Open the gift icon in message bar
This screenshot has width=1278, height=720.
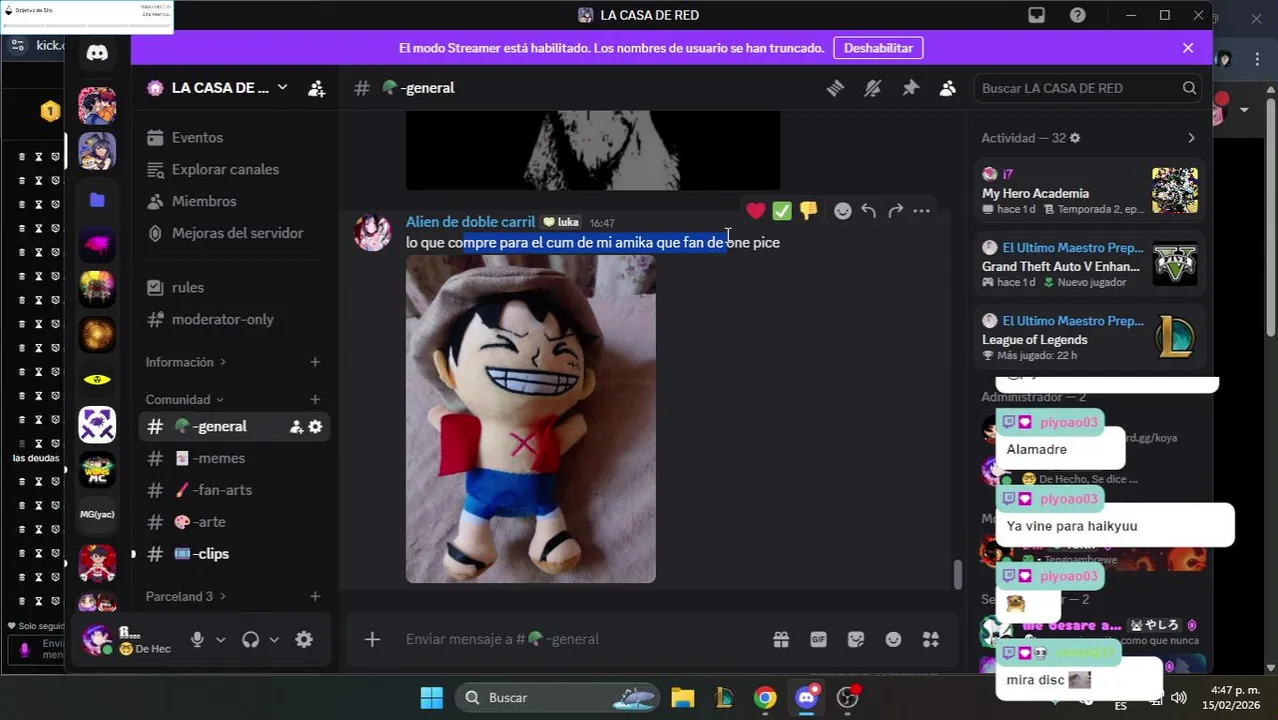(x=781, y=639)
